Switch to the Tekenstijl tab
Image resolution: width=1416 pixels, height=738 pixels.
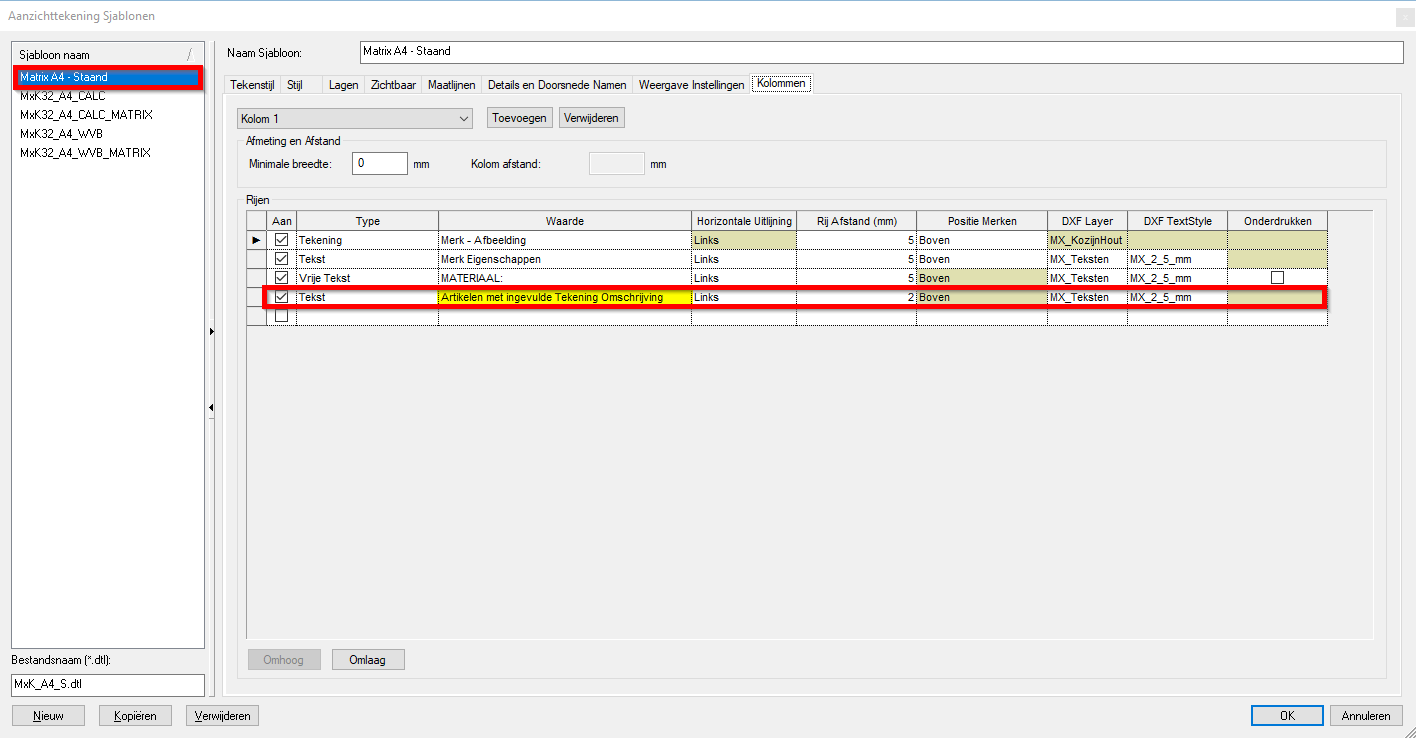[252, 85]
